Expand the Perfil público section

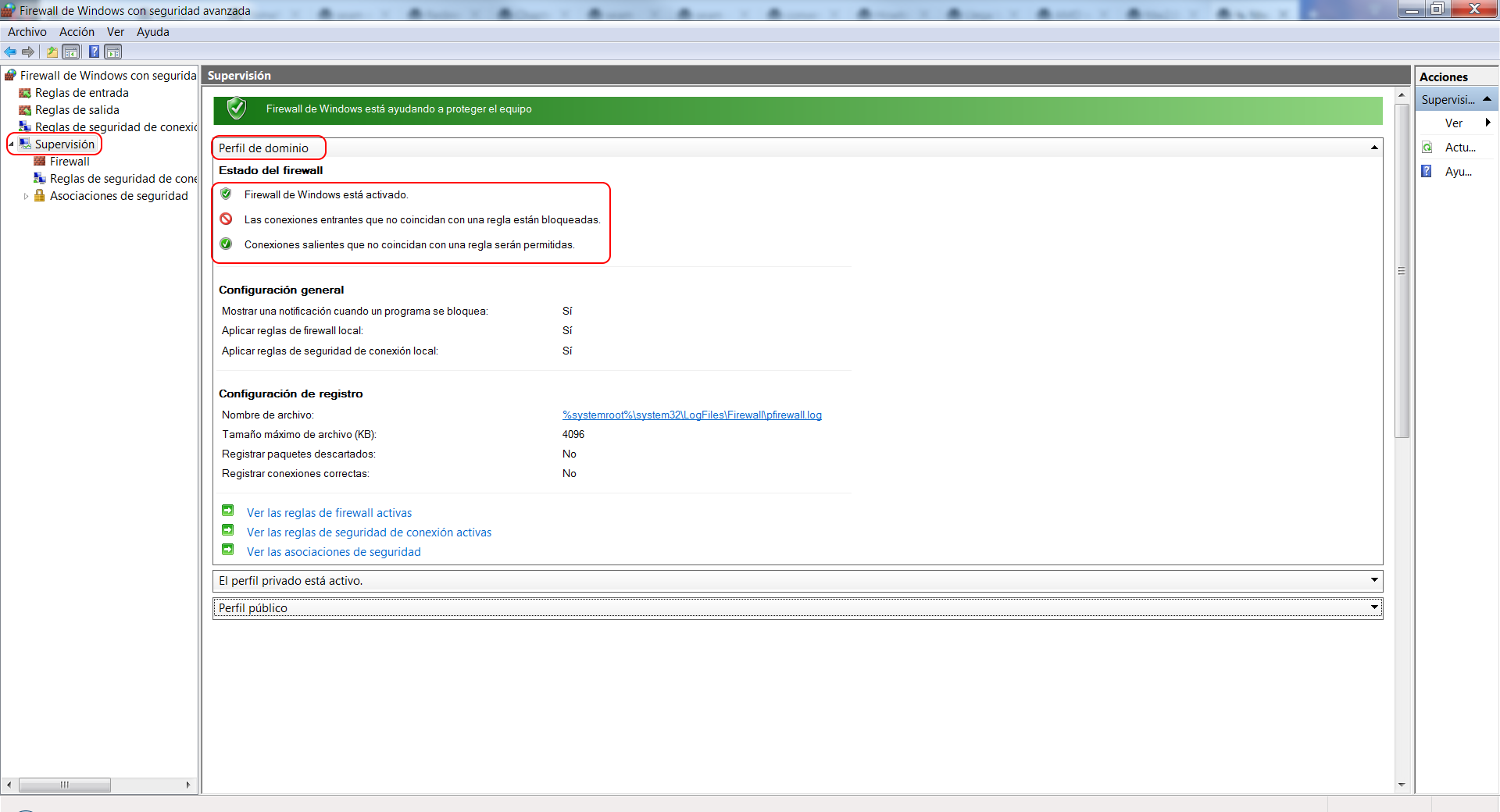1374,607
